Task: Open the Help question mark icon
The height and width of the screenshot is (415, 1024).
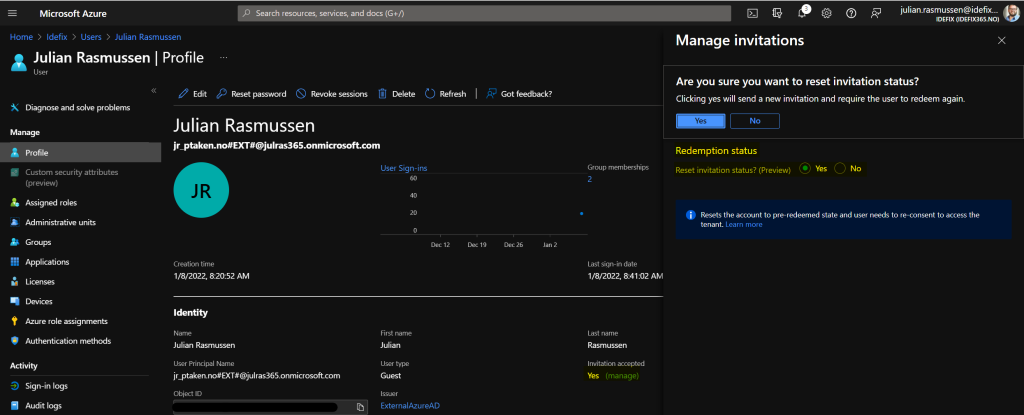Action: tap(851, 13)
